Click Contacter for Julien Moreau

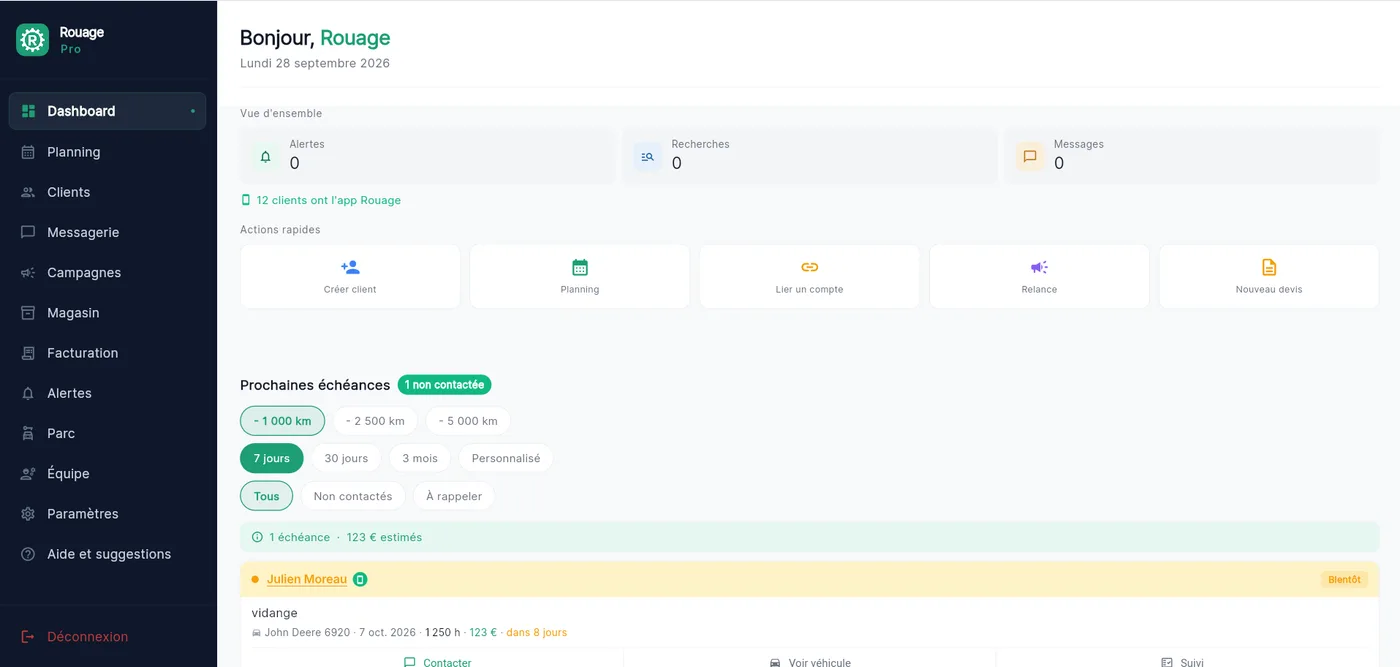pos(437,662)
